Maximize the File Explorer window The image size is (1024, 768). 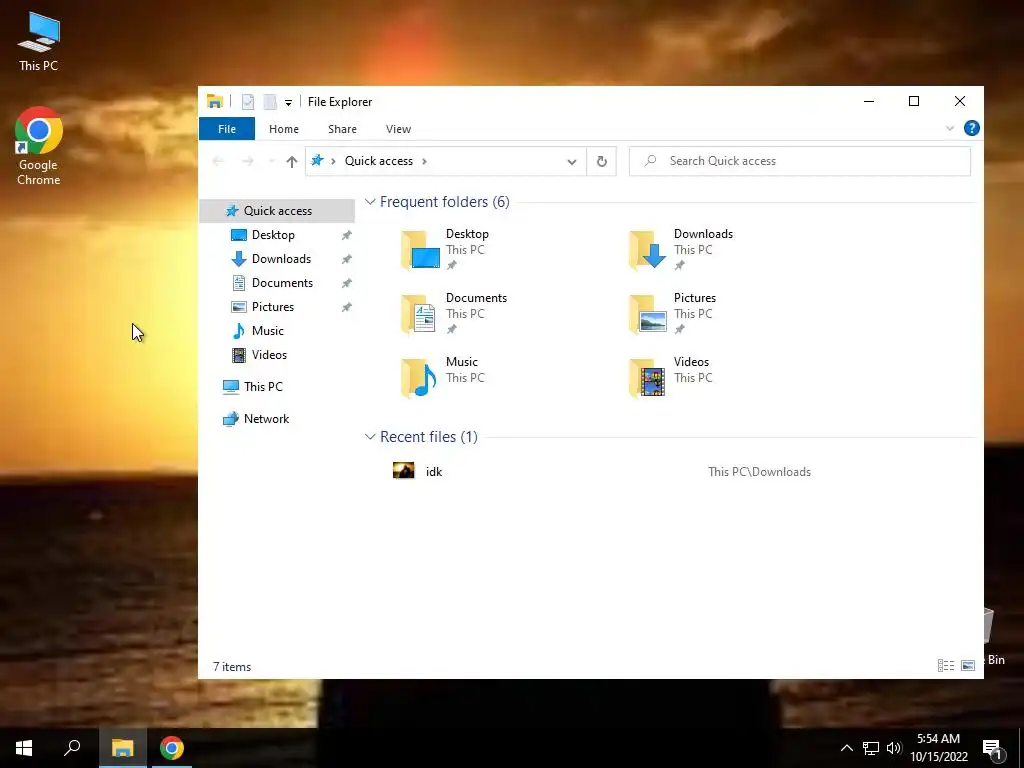914,101
